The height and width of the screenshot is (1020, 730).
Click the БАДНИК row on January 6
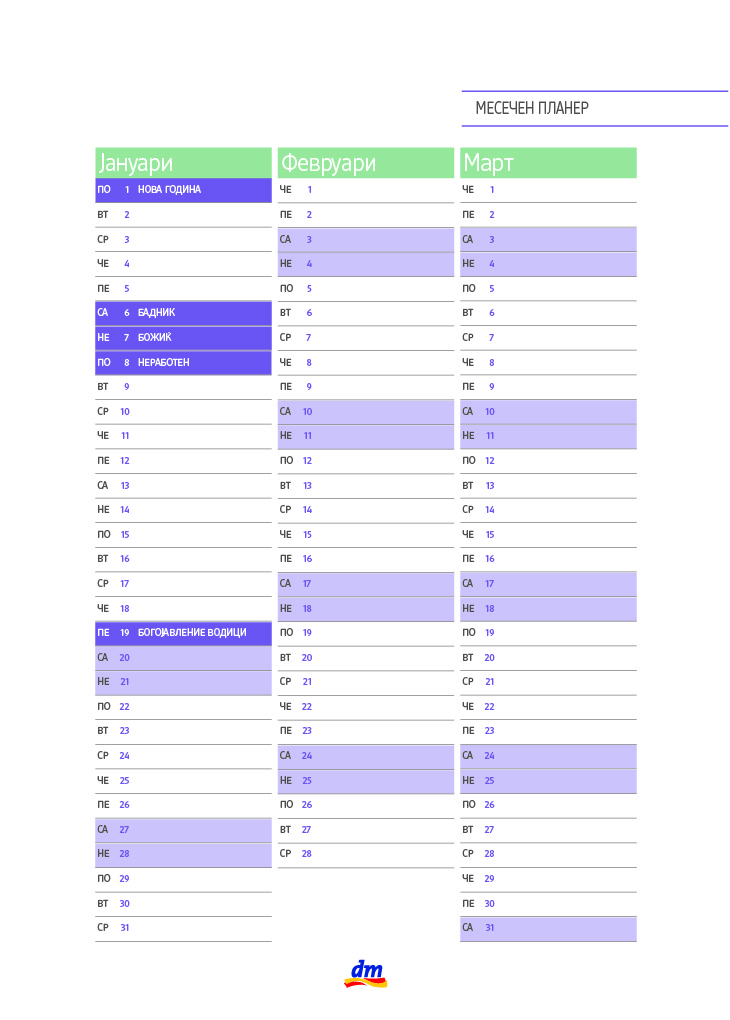[183, 313]
